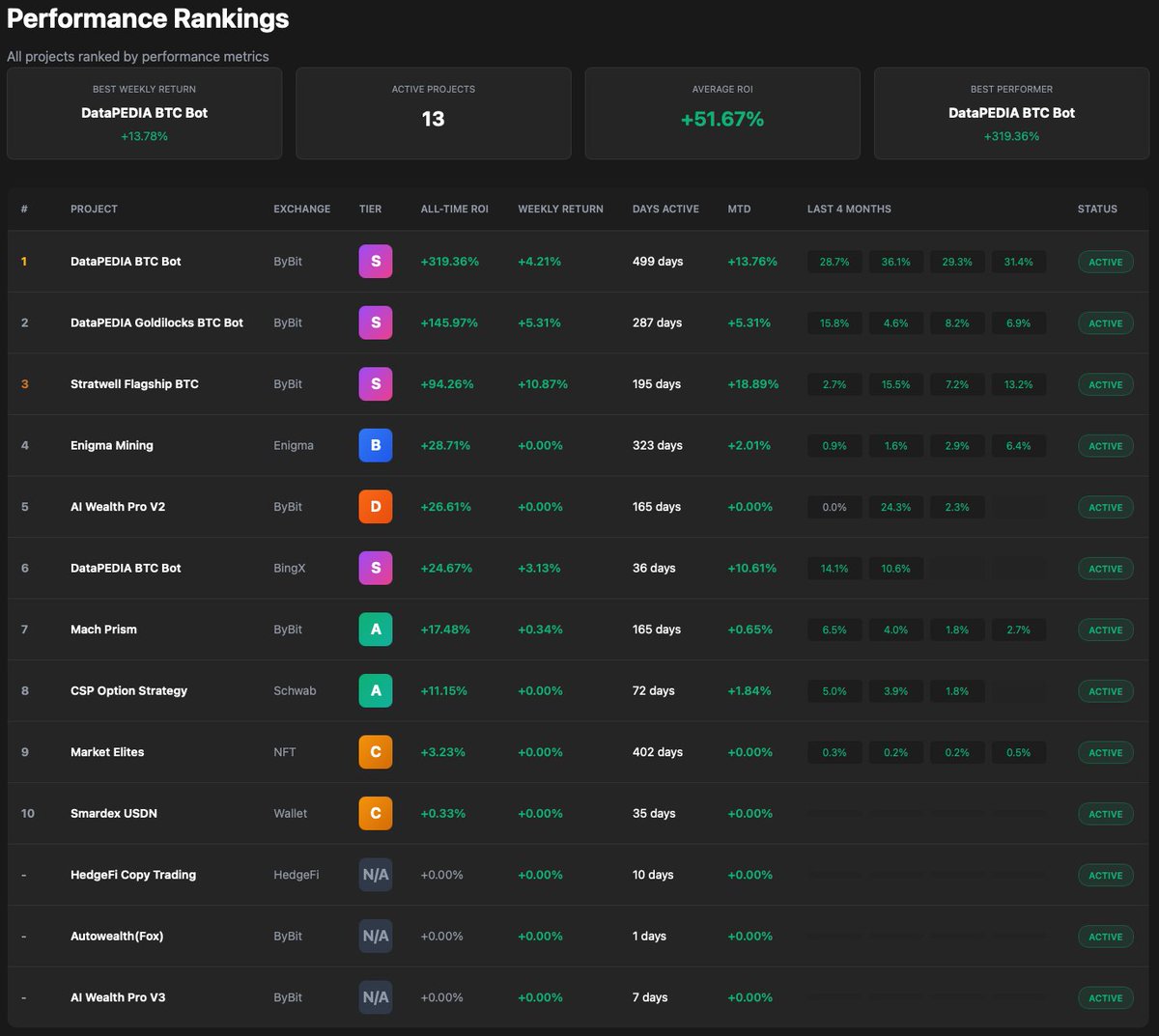The height and width of the screenshot is (1036, 1159).
Task: Click the 15.5% monthly chip for Stratwell Flagship BTC
Action: pos(895,384)
